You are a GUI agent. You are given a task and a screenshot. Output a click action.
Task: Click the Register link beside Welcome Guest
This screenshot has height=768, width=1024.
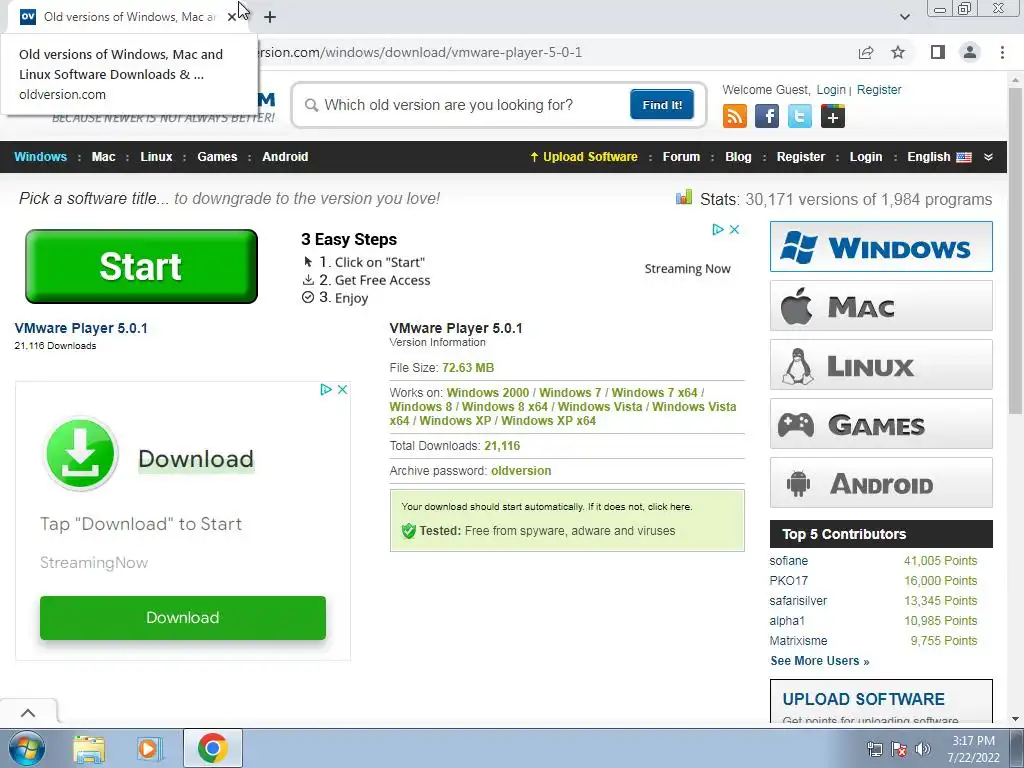879,90
